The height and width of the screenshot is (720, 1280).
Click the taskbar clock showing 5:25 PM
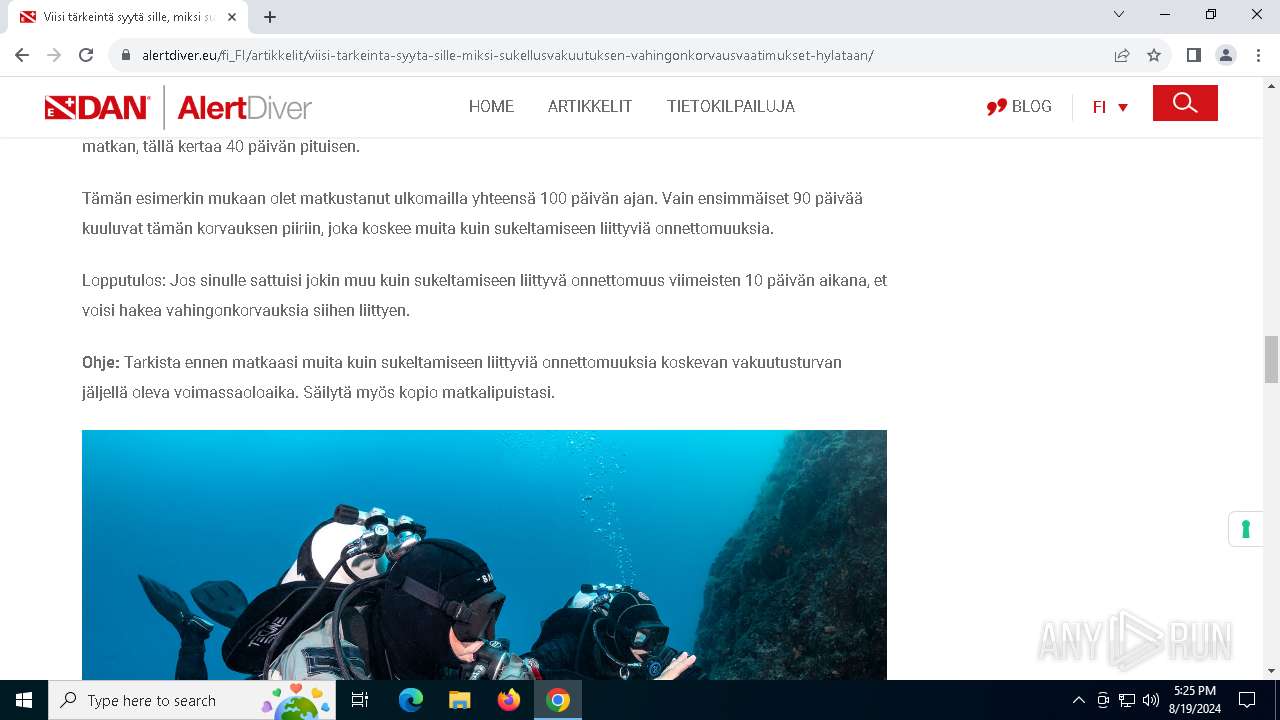(1195, 700)
